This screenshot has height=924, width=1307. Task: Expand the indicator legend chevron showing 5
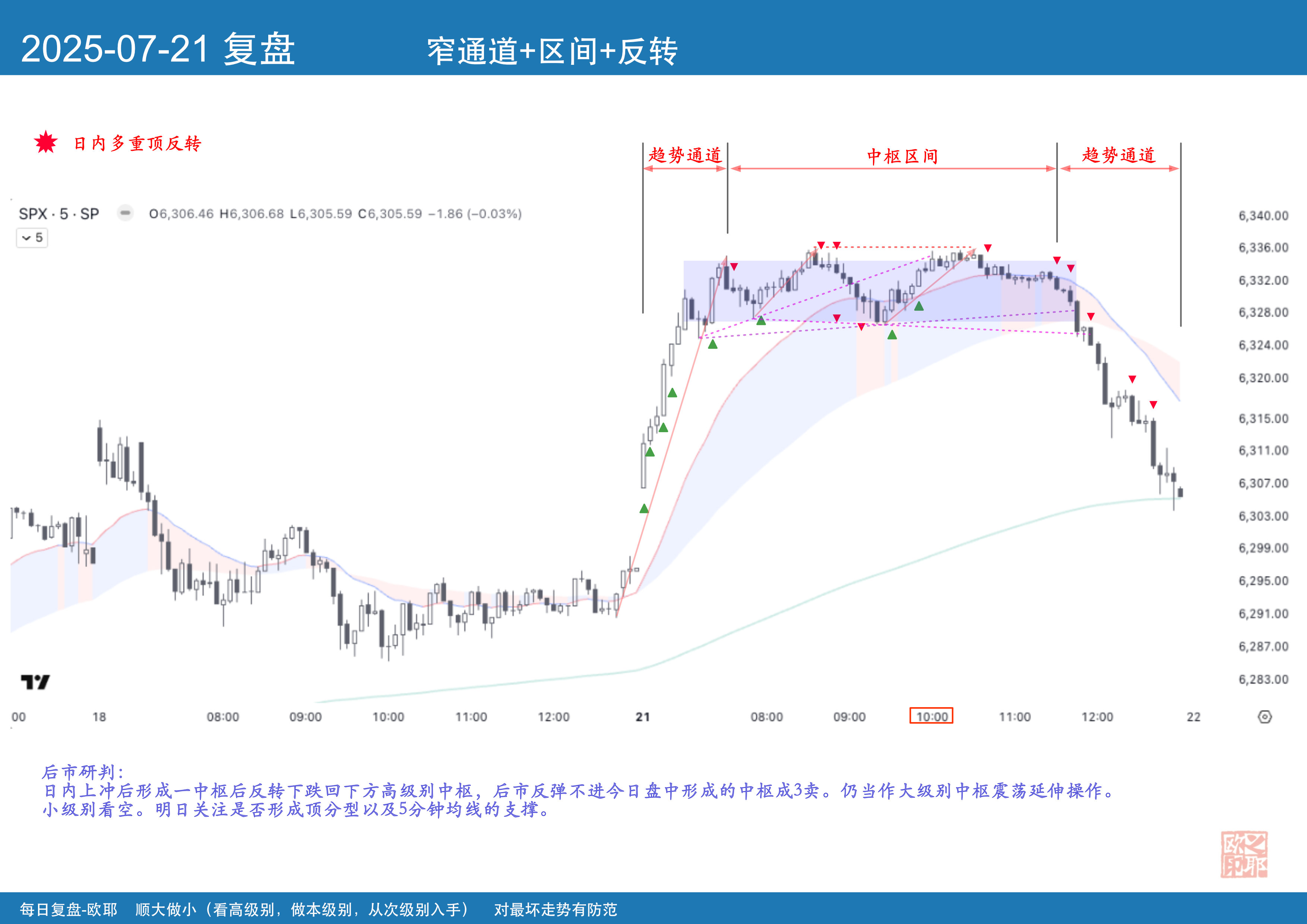(x=32, y=237)
